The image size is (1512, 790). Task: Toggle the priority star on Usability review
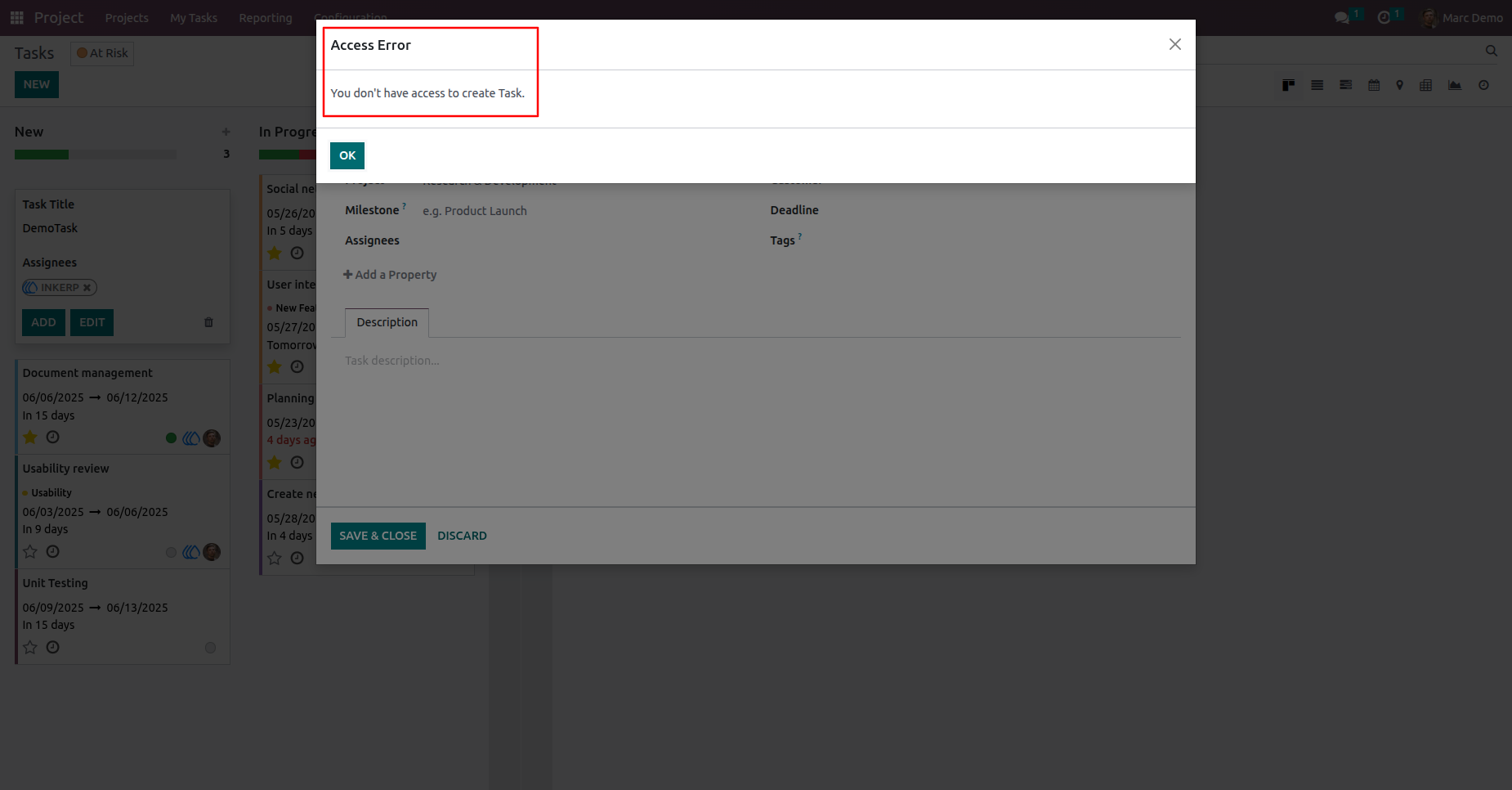pyautogui.click(x=30, y=552)
